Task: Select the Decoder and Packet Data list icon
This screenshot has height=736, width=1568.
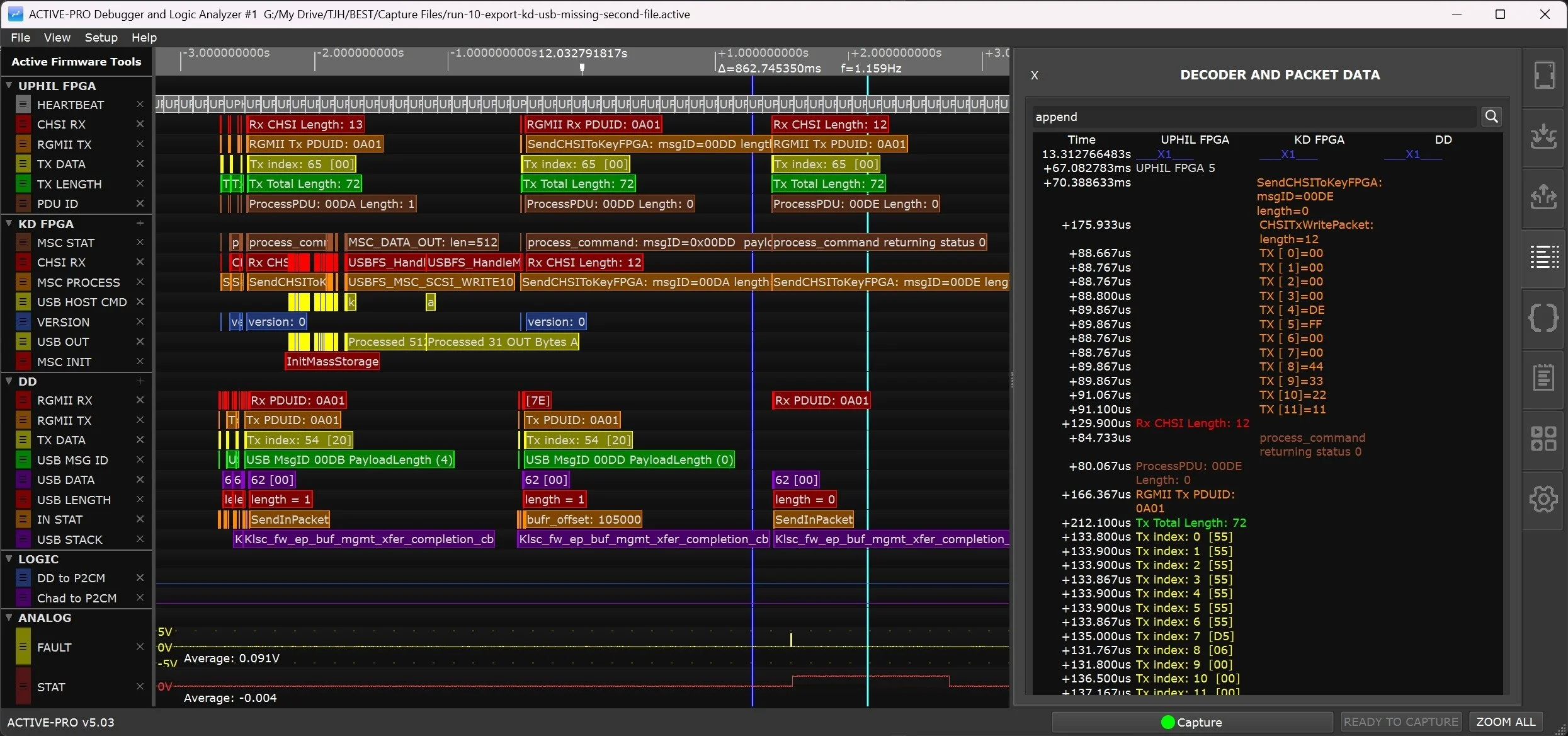Action: click(x=1544, y=255)
